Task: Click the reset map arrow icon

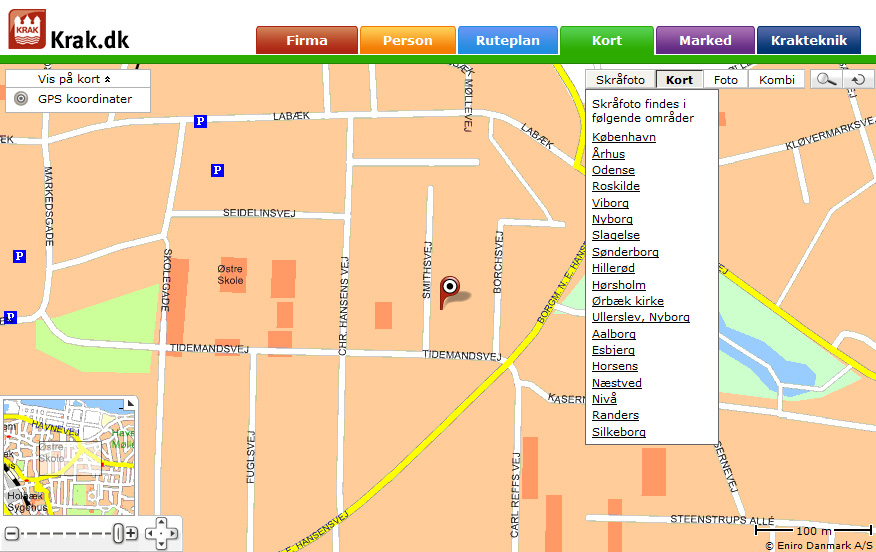Action: point(858,79)
